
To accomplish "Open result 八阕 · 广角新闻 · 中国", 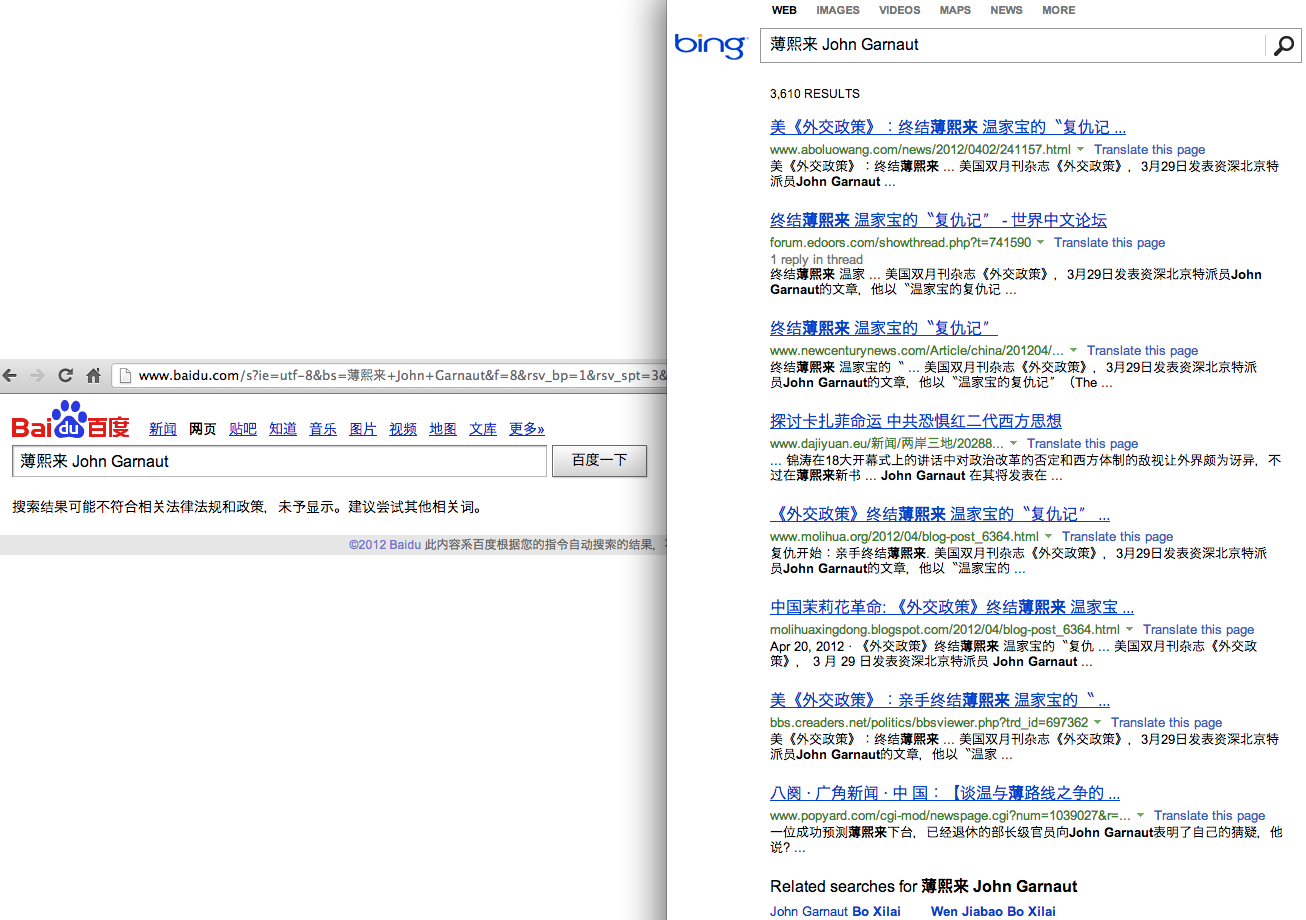I will (945, 794).
